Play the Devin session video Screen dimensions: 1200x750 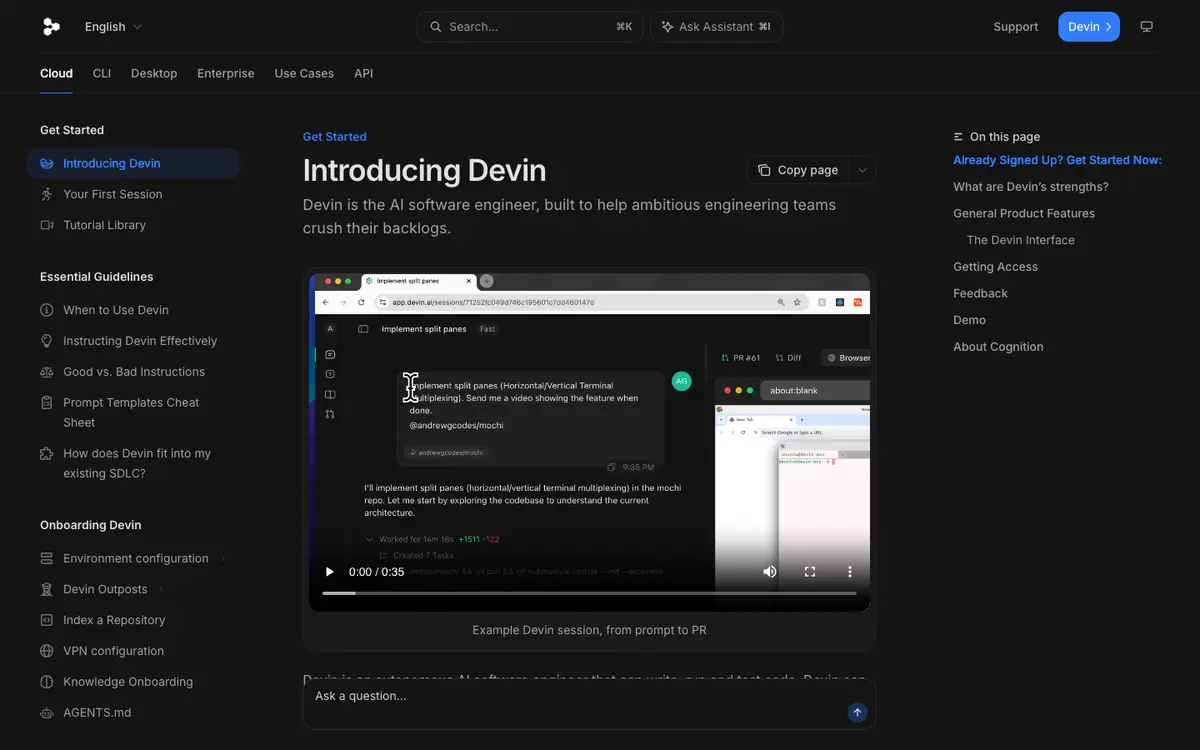click(x=329, y=572)
